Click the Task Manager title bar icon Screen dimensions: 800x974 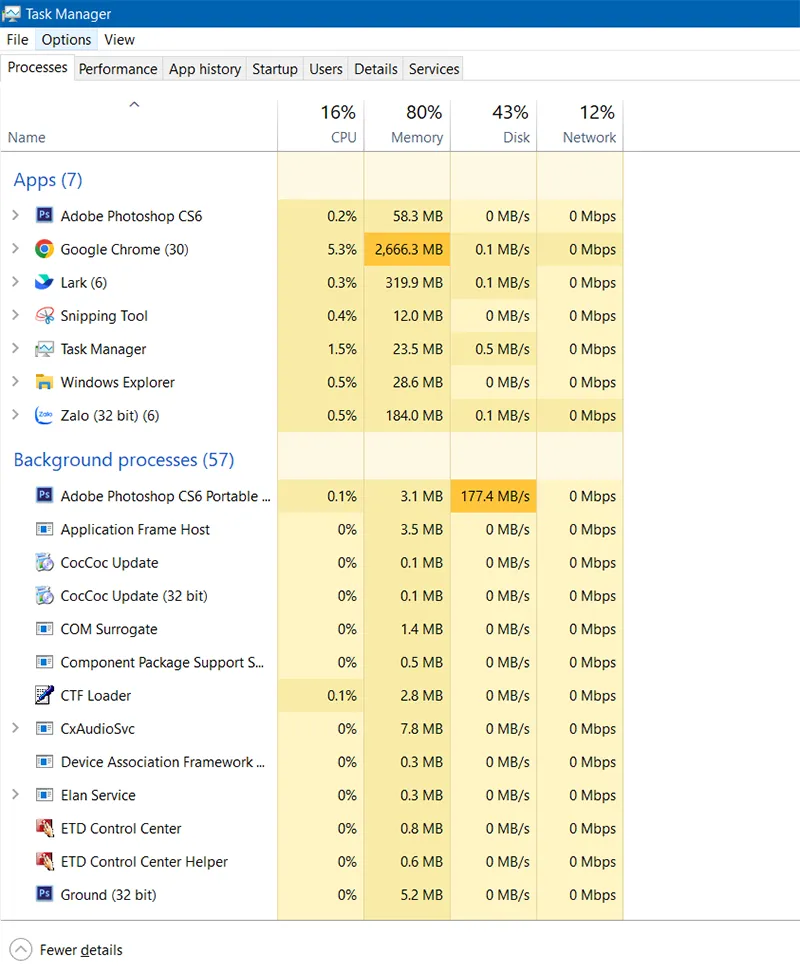11,14
